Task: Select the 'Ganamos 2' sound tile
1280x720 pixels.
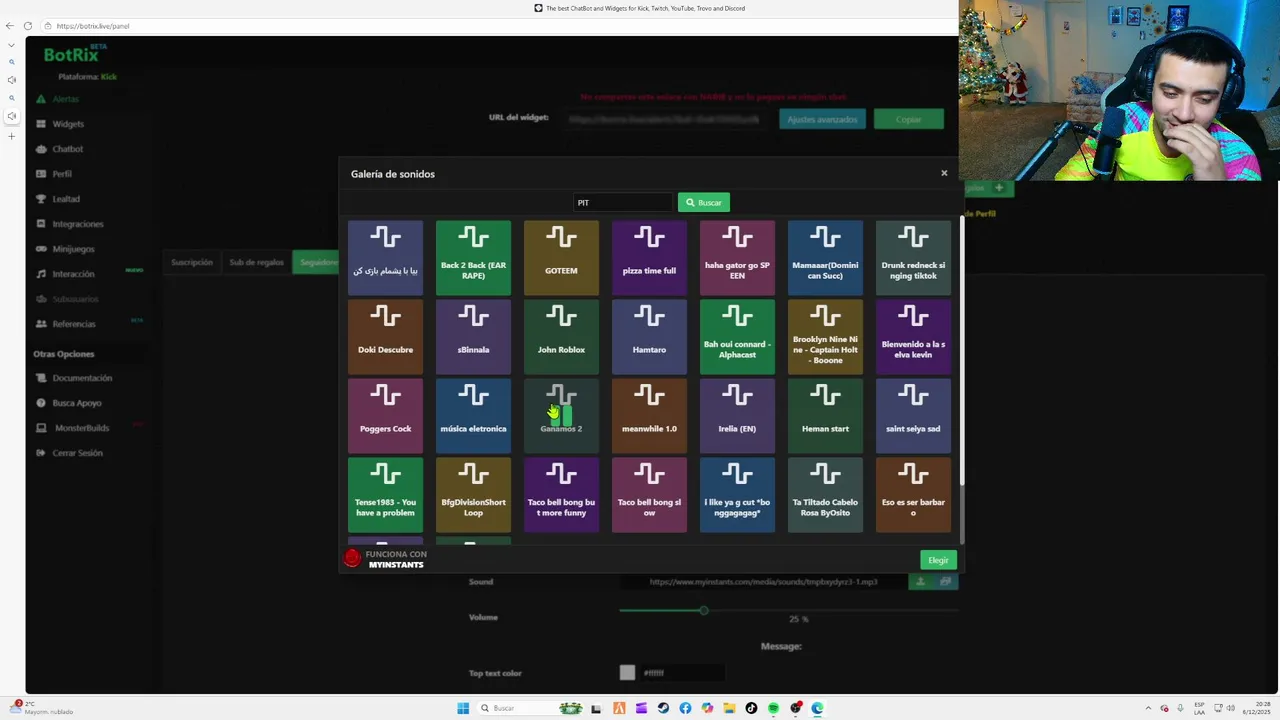Action: (x=561, y=415)
